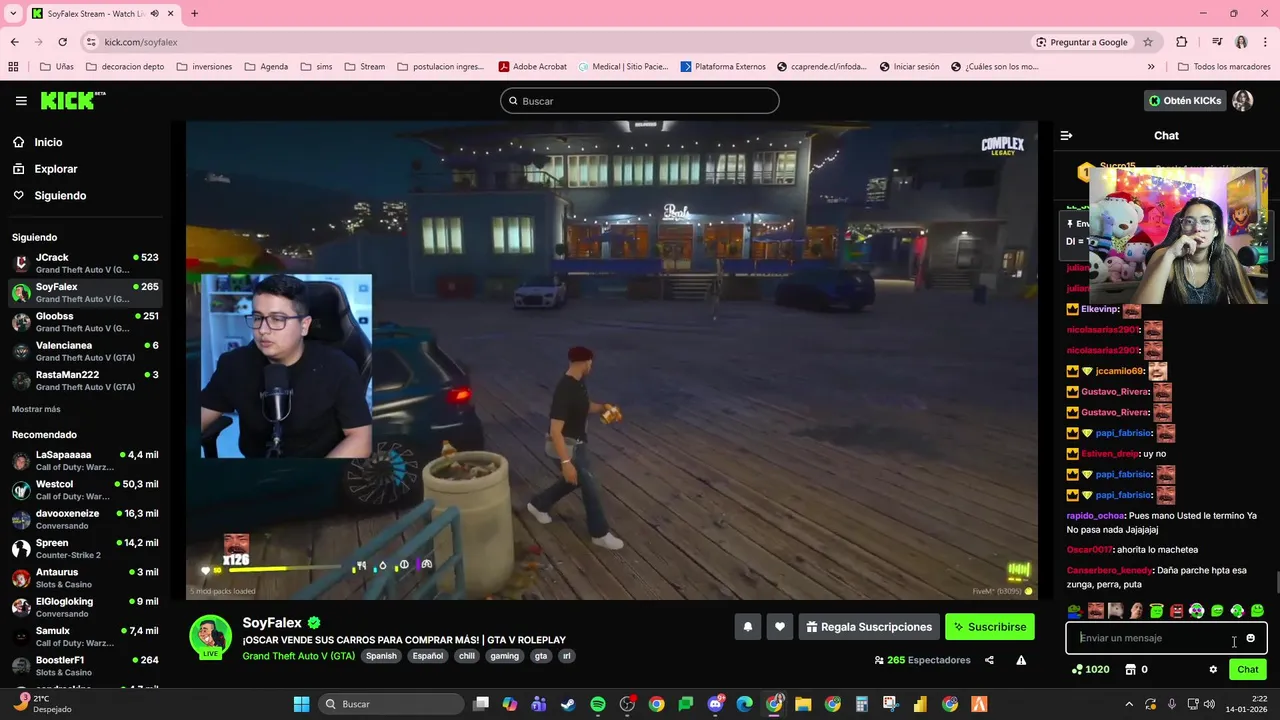Open the emoji picker in chat input
The width and height of the screenshot is (1280, 720).
click(1250, 638)
